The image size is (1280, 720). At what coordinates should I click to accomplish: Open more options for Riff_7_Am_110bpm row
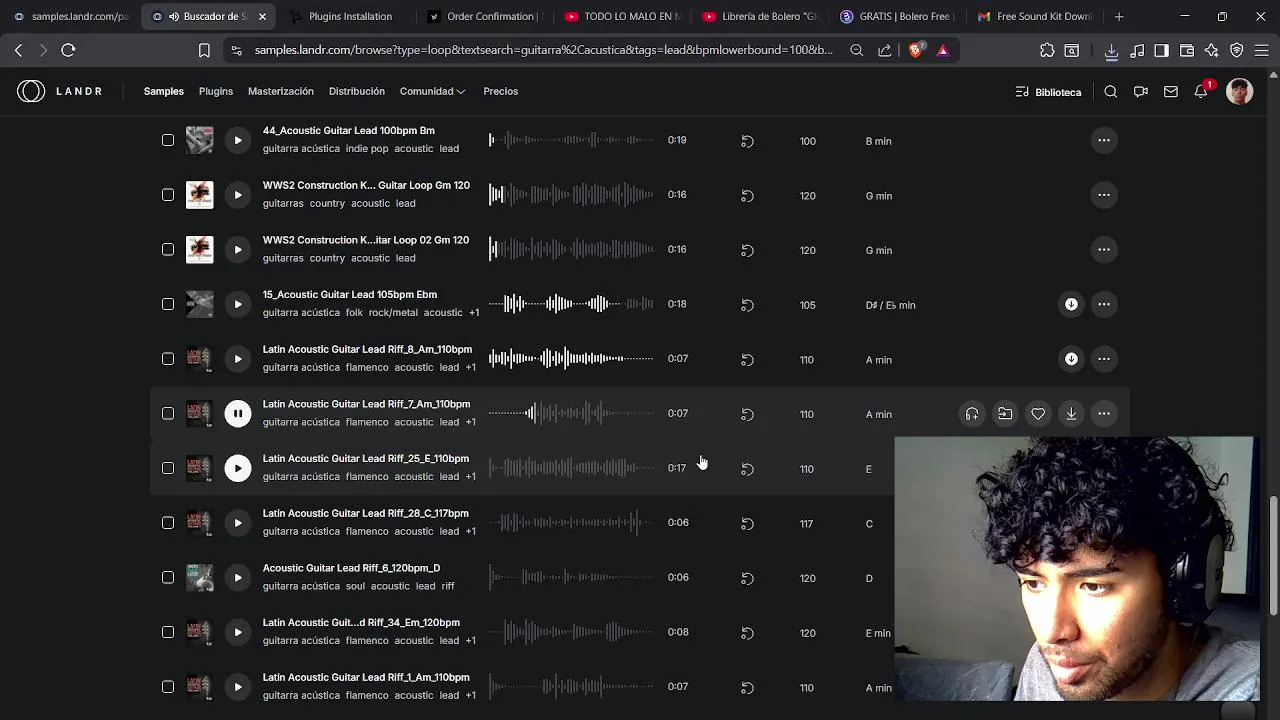(x=1104, y=414)
